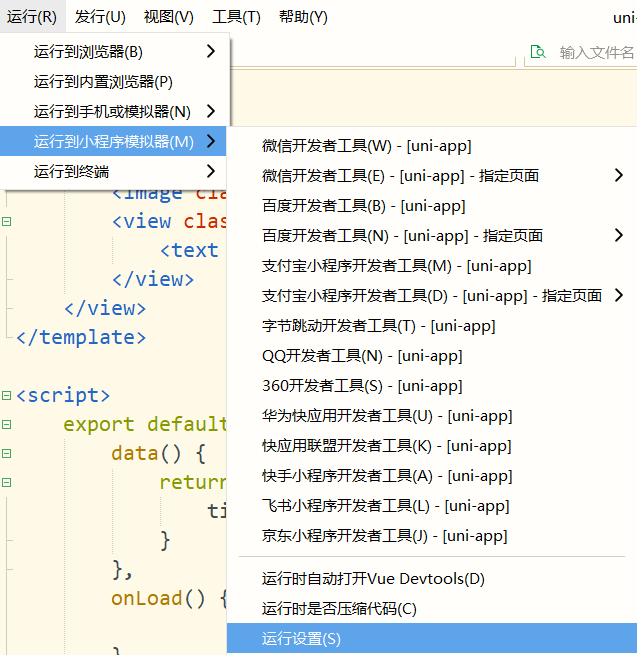This screenshot has height=655, width=637.
Task: Focus the 输入文件名 search field
Action: [596, 53]
